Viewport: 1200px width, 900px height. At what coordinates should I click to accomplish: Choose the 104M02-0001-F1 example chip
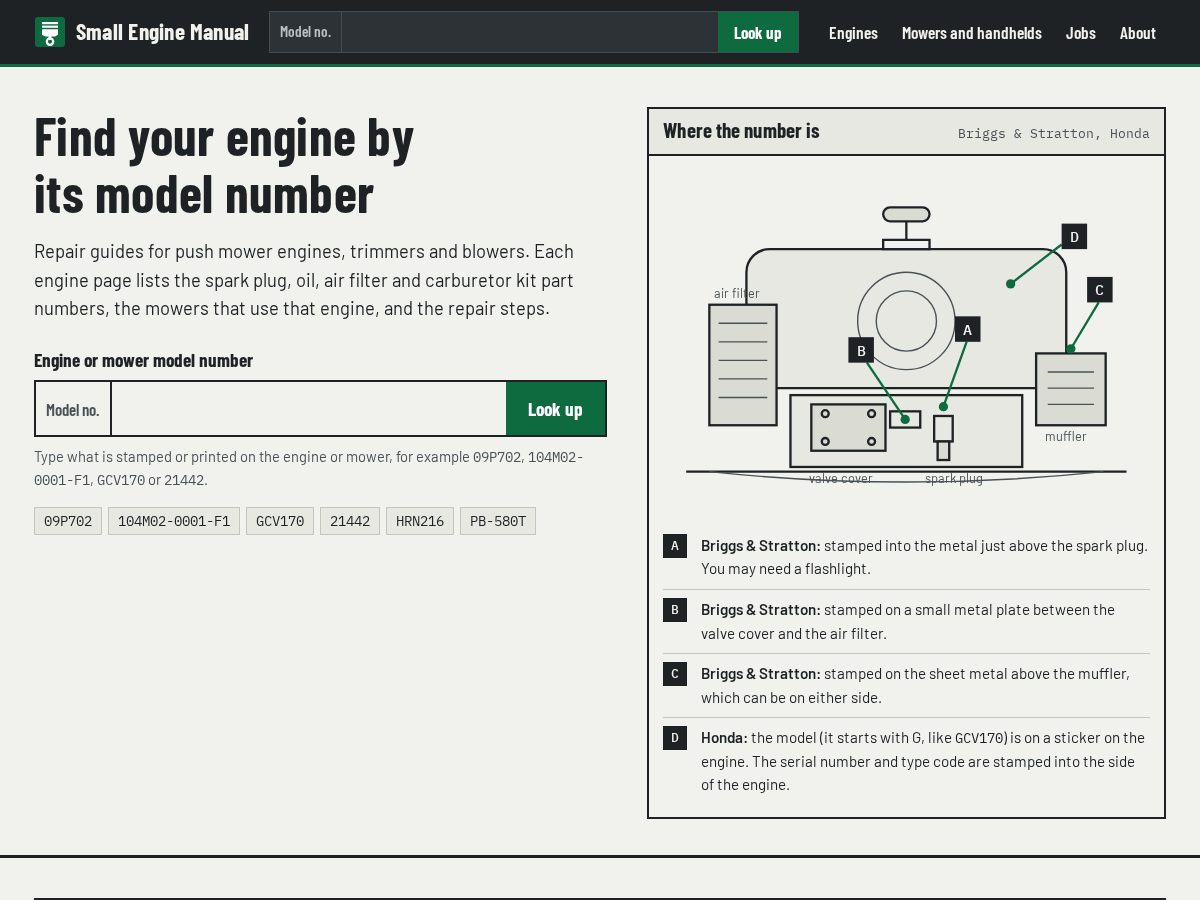[x=174, y=521]
